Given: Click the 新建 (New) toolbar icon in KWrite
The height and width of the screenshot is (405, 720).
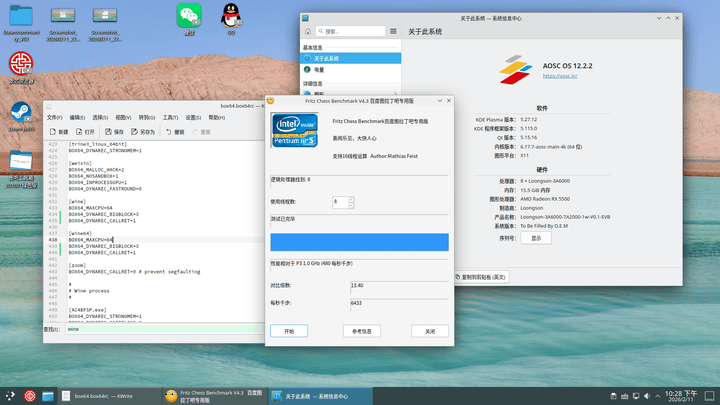Looking at the screenshot, I should 58,131.
